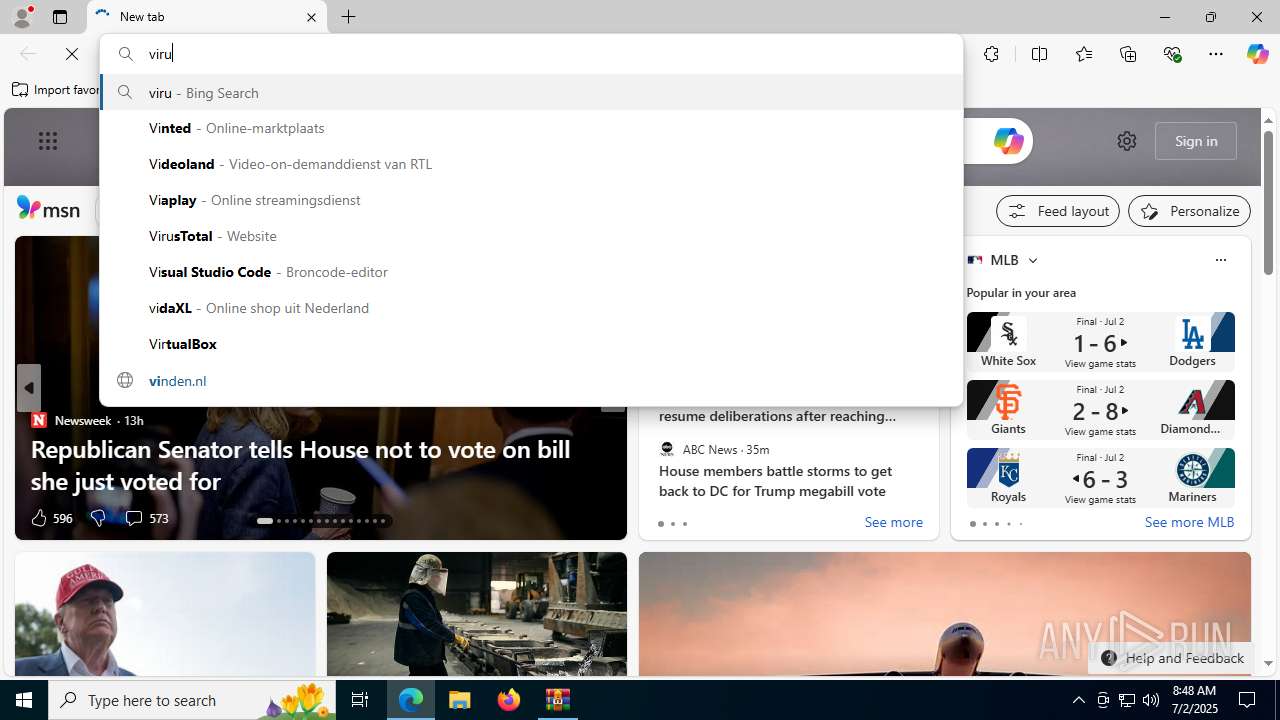The height and width of the screenshot is (720, 1280).
Task: Toggle the Split screen icon
Action: (1039, 54)
